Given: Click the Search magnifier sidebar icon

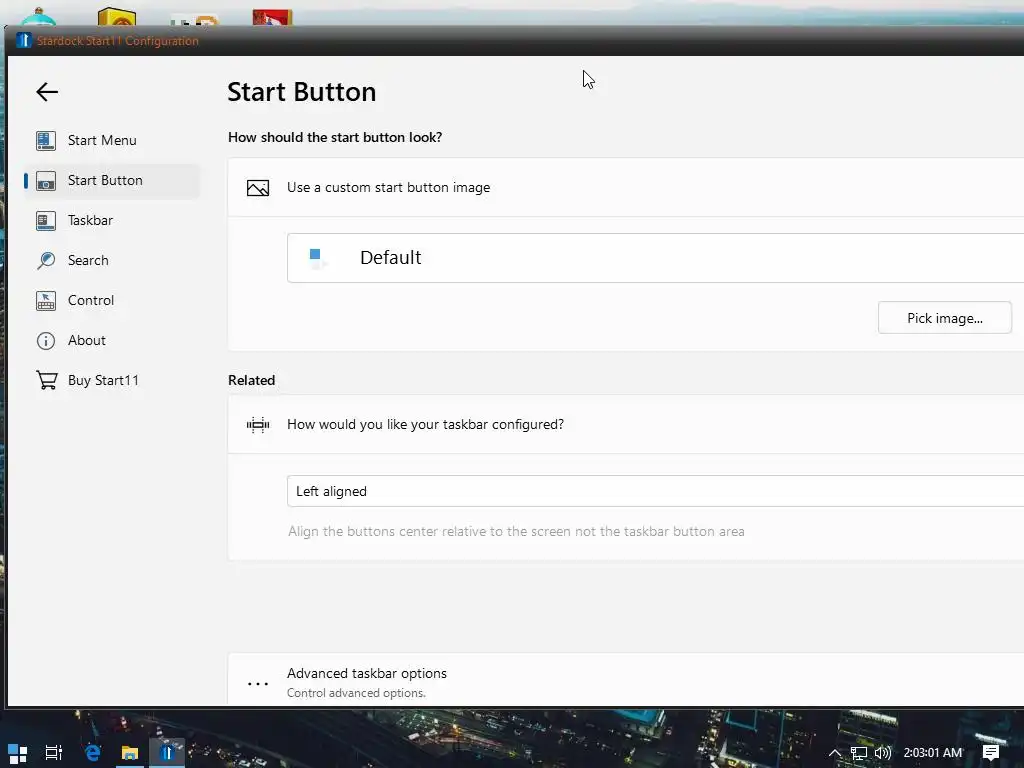Looking at the screenshot, I should point(46,261).
